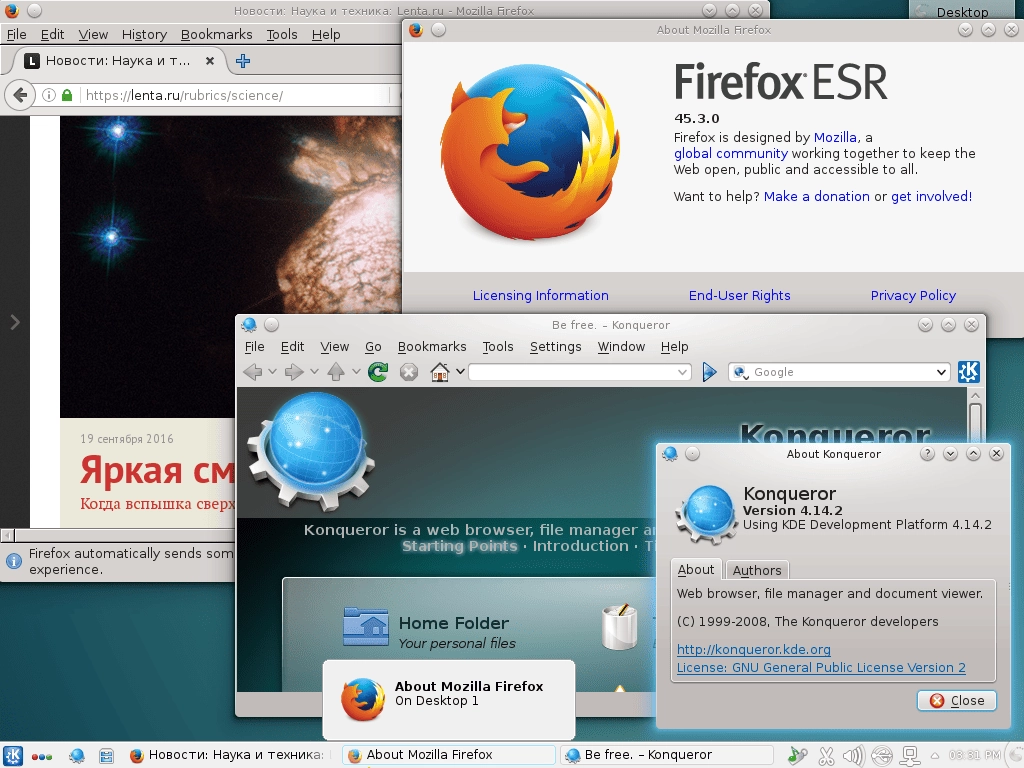Screen dimensions: 1024x768
Task: Click get involved! link in About Firefox
Action: pos(931,197)
